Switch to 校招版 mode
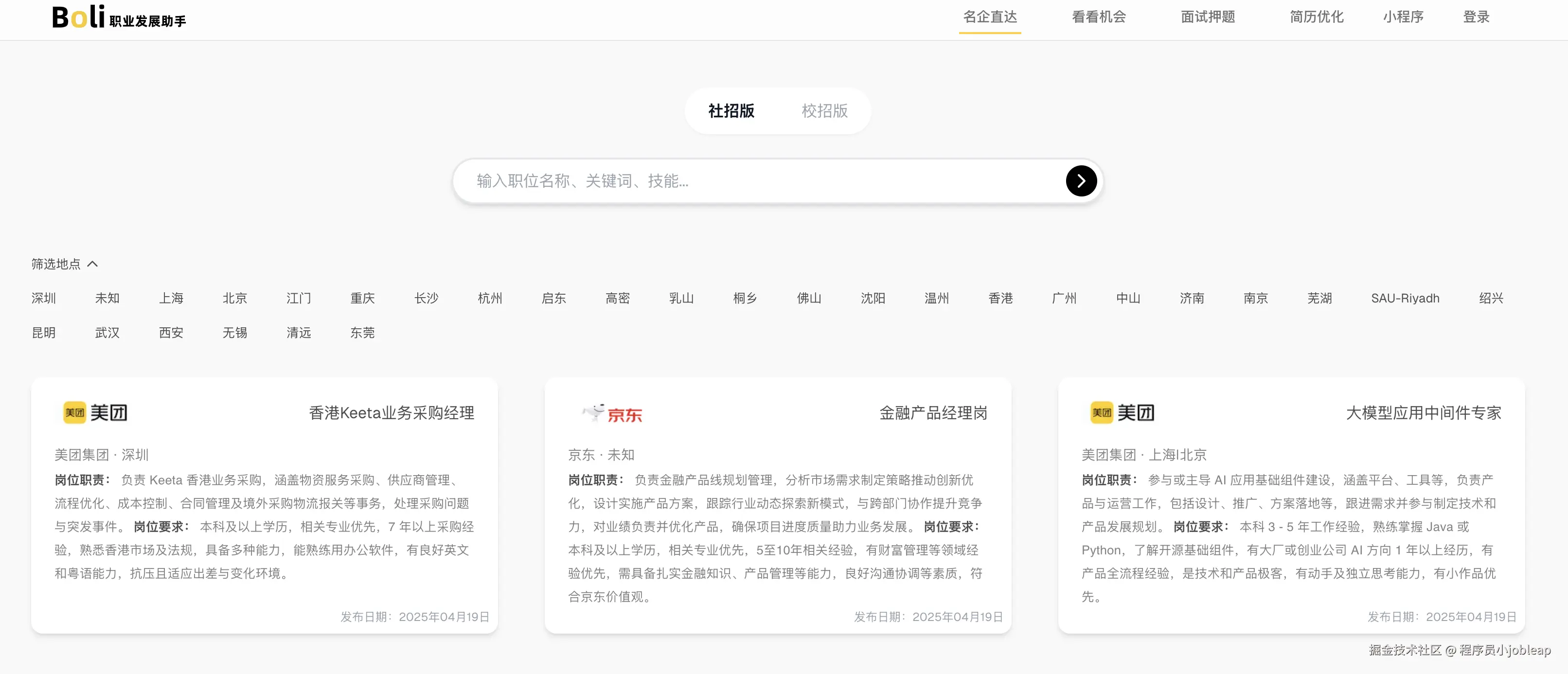Viewport: 1568px width, 674px height. point(824,111)
